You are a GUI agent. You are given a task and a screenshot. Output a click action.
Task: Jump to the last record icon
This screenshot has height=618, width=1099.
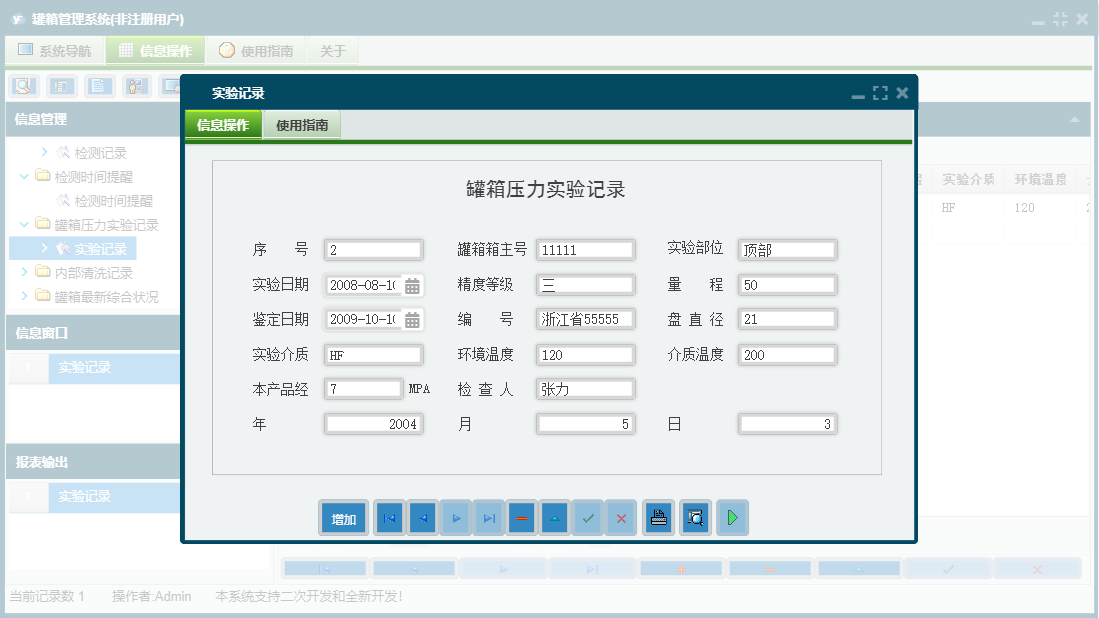(488, 517)
